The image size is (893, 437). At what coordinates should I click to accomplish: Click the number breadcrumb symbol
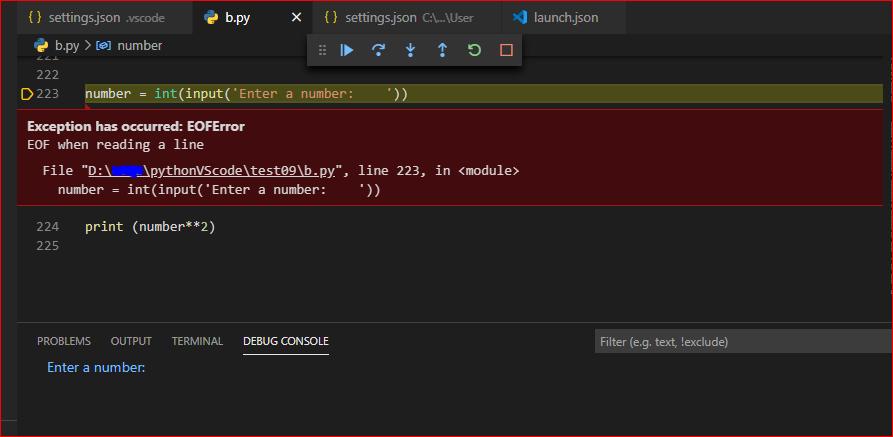point(140,46)
